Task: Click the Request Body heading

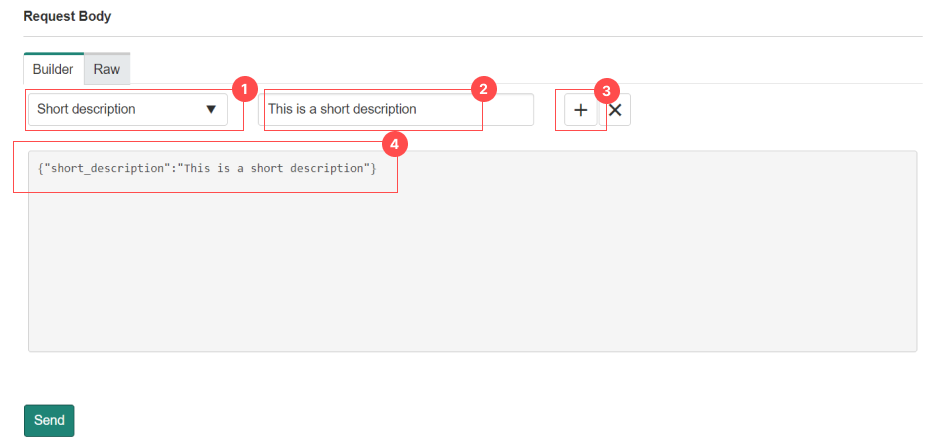Action: 68,17
